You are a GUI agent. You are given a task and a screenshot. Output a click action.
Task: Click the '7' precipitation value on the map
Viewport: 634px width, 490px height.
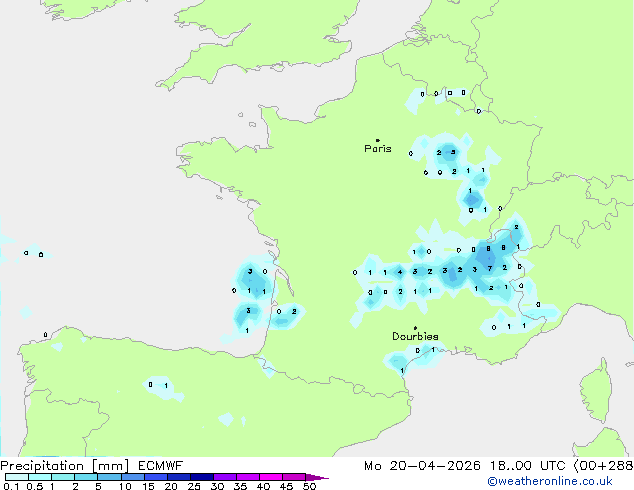[x=490, y=268]
